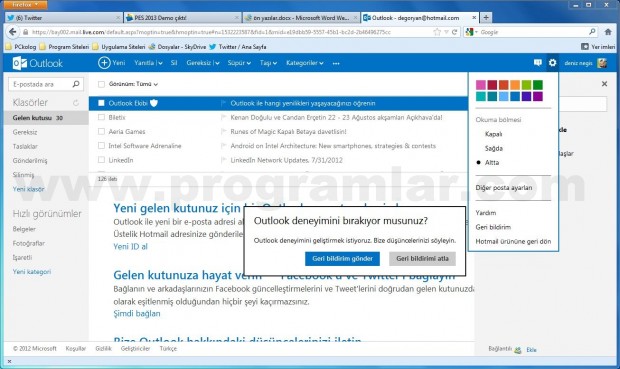Image resolution: width=620 pixels, height=369 pixels.
Task: Choose the pink color swatch theme
Action: [x=481, y=85]
